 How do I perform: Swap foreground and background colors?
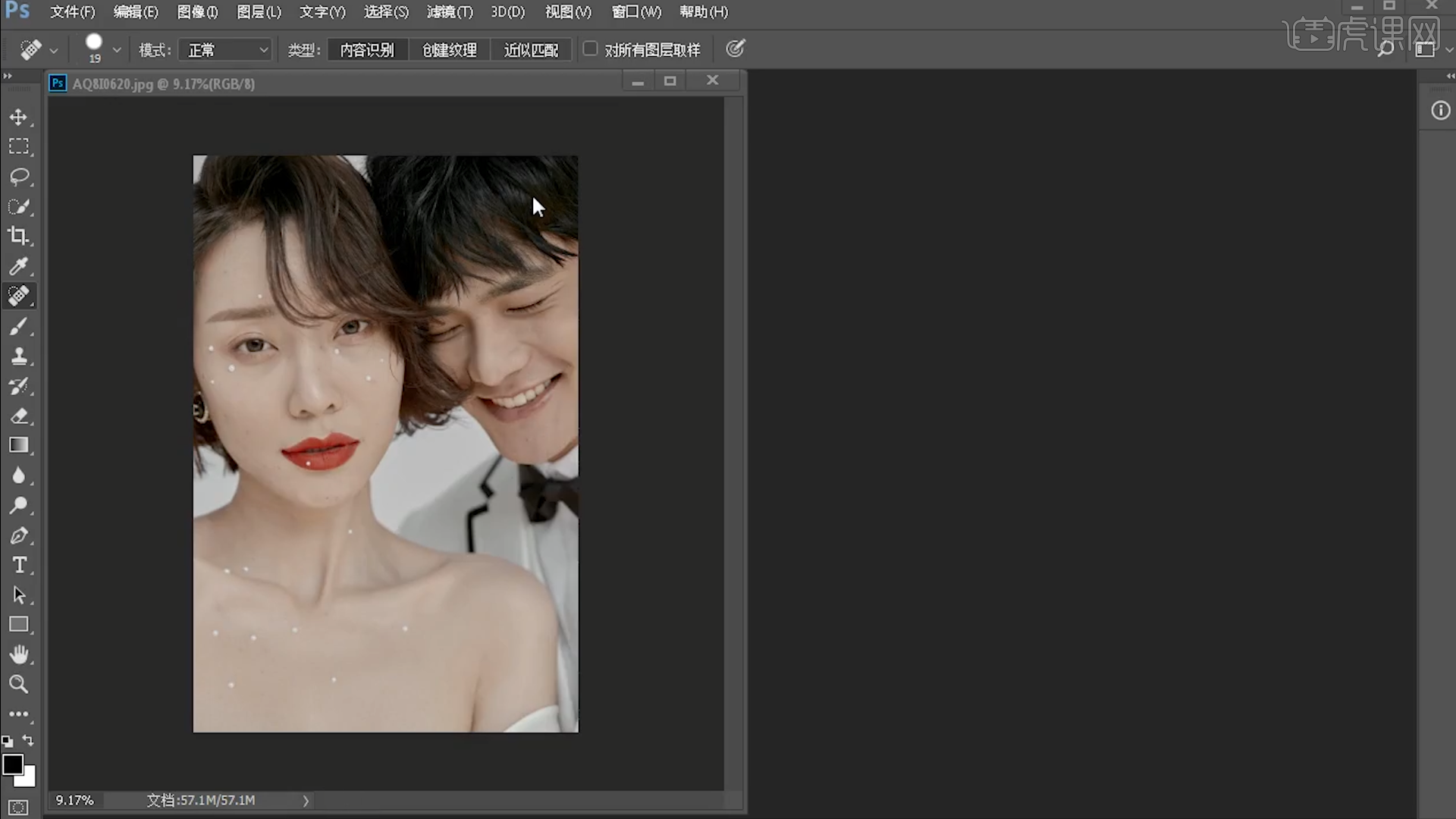pyautogui.click(x=28, y=740)
